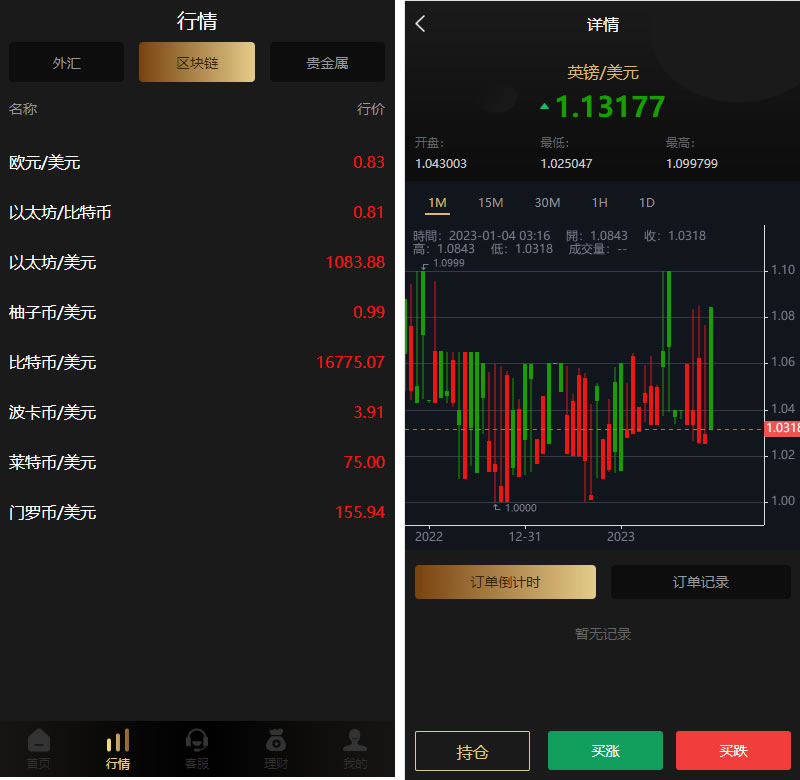Select the 首页 home icon in bottom navigation
The image size is (800, 780).
39,748
